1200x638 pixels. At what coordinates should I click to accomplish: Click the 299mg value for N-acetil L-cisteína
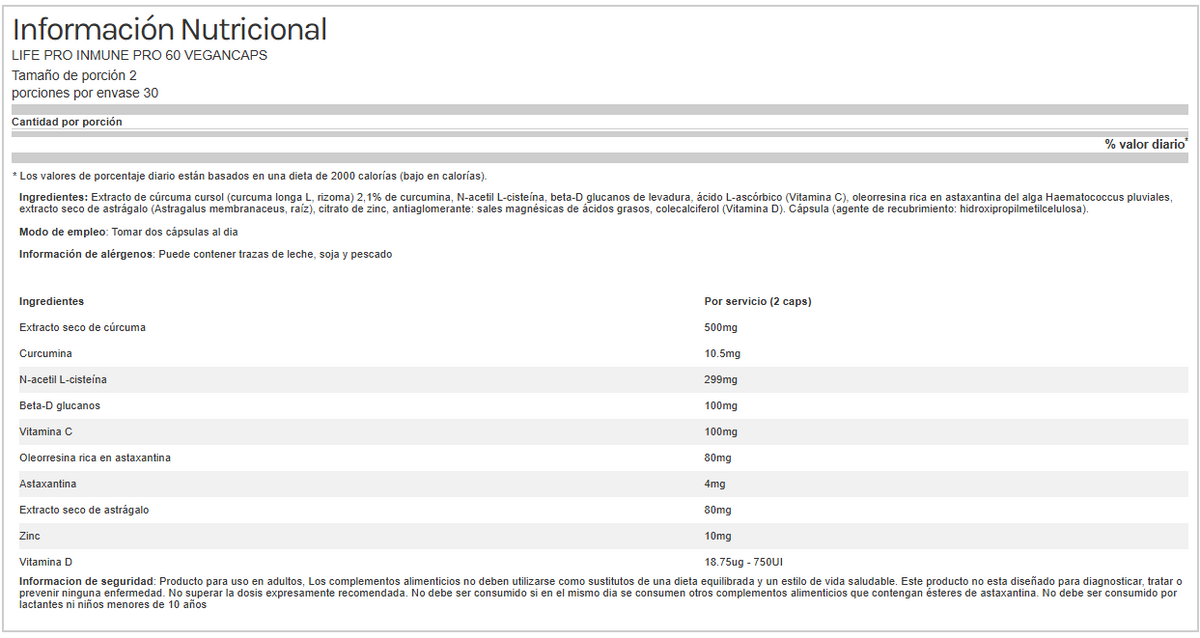pos(720,380)
